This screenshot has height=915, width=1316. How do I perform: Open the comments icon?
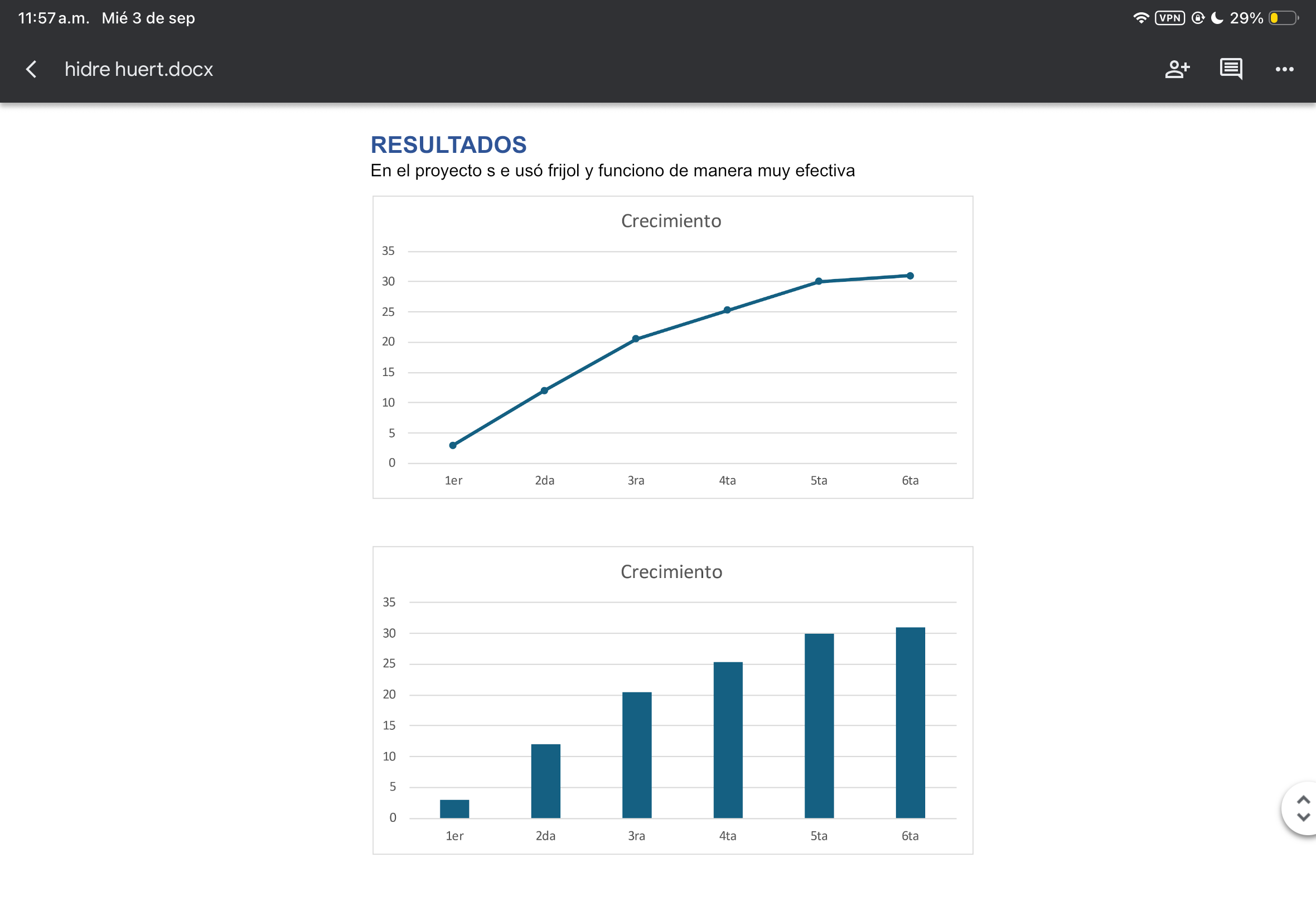1231,69
